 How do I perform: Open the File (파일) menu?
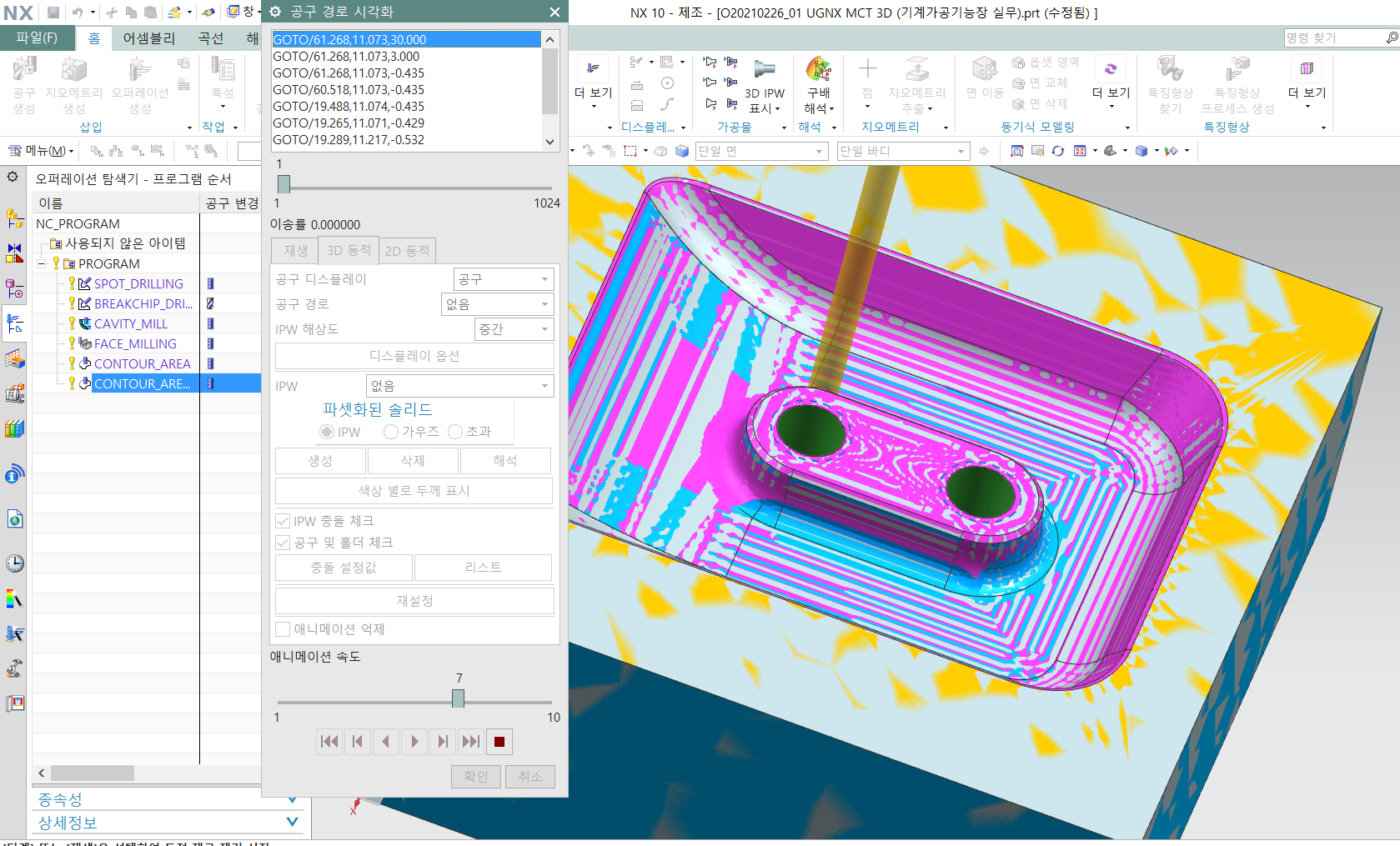click(x=37, y=38)
